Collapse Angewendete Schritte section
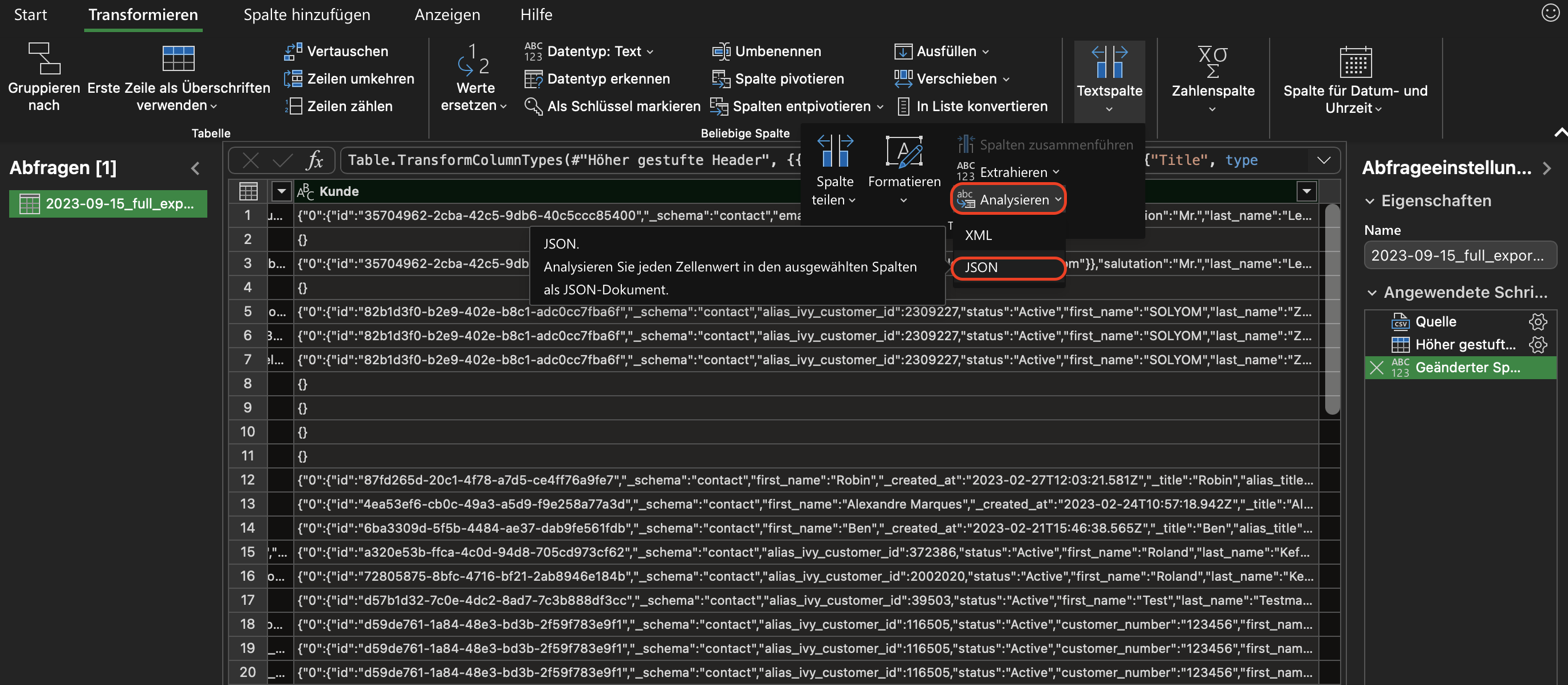The height and width of the screenshot is (685, 1568). (x=1372, y=293)
